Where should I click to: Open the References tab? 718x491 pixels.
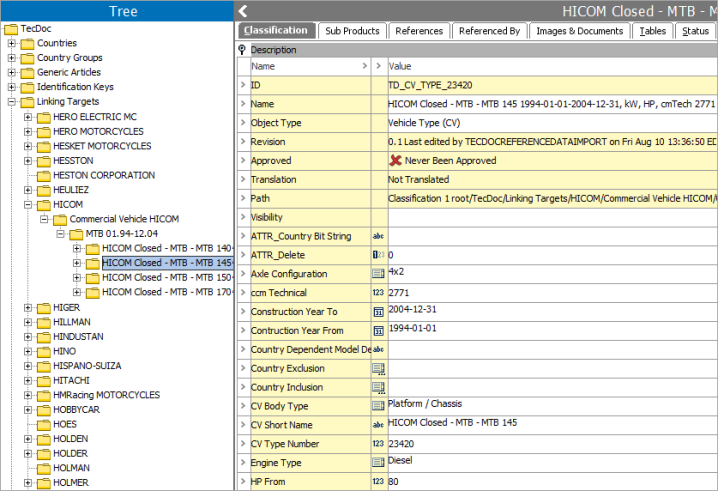click(419, 31)
